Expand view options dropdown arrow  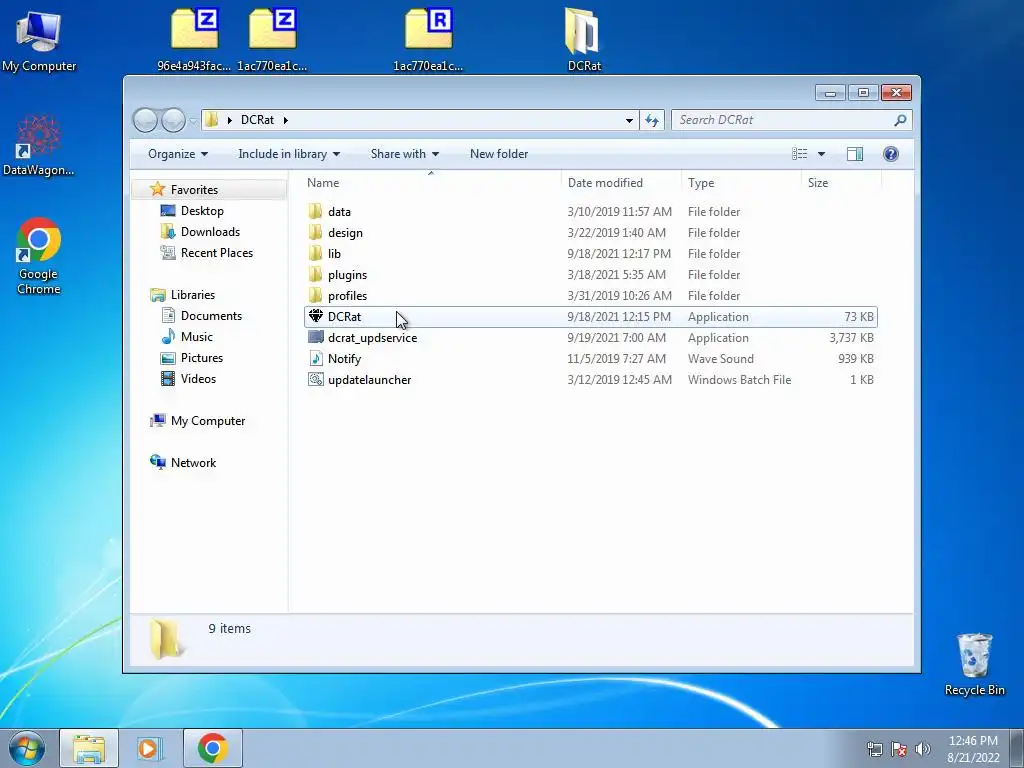coord(822,154)
